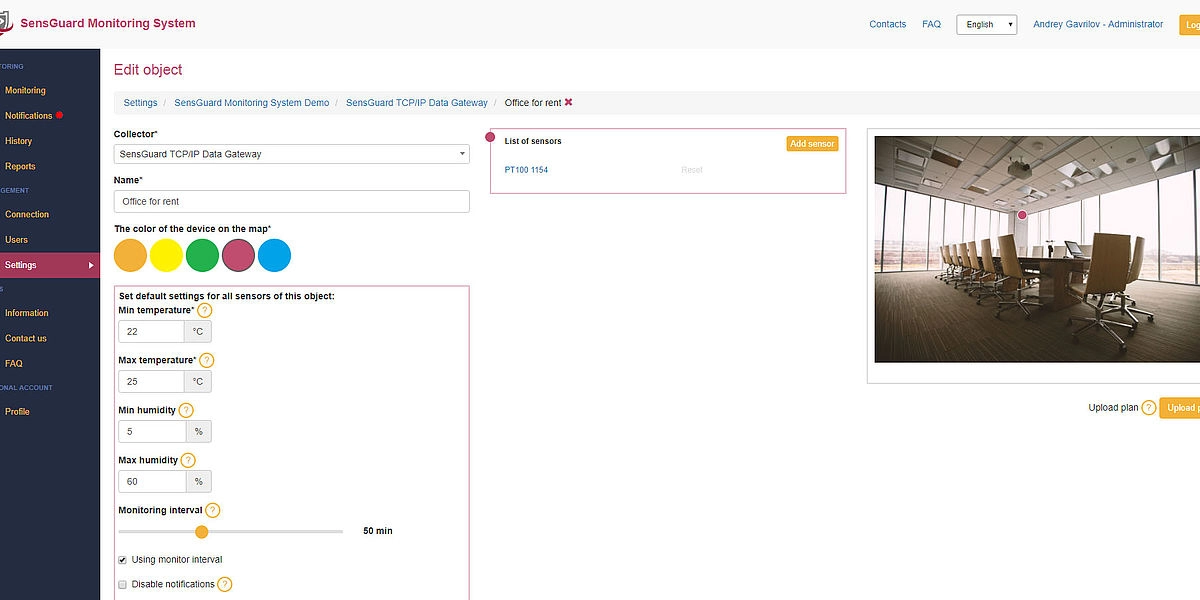Click the Min humidity input field
Viewport: 1200px width, 600px height.
[152, 432]
